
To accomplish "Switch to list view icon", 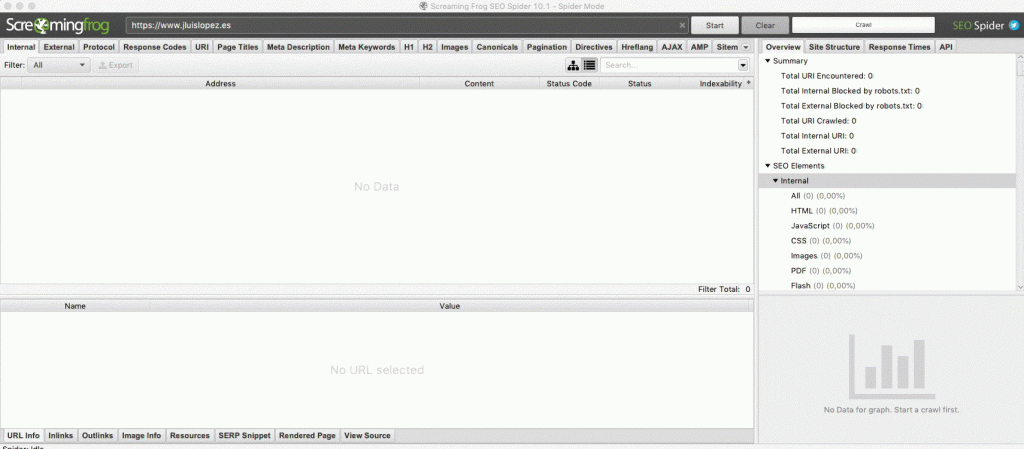I will click(590, 65).
